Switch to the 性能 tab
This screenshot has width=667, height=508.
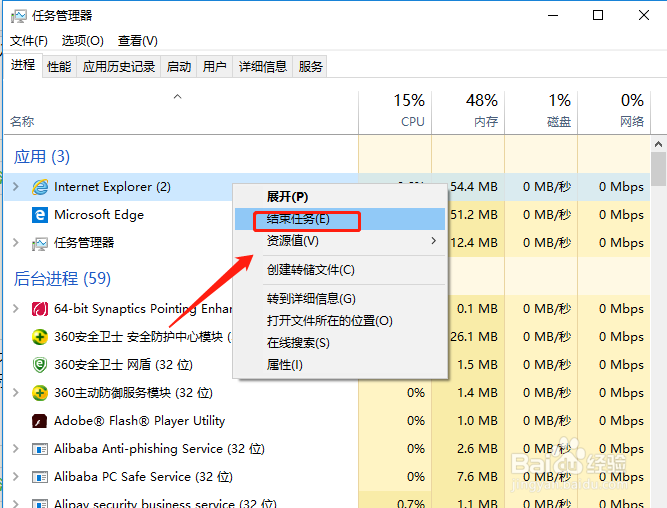click(x=59, y=66)
